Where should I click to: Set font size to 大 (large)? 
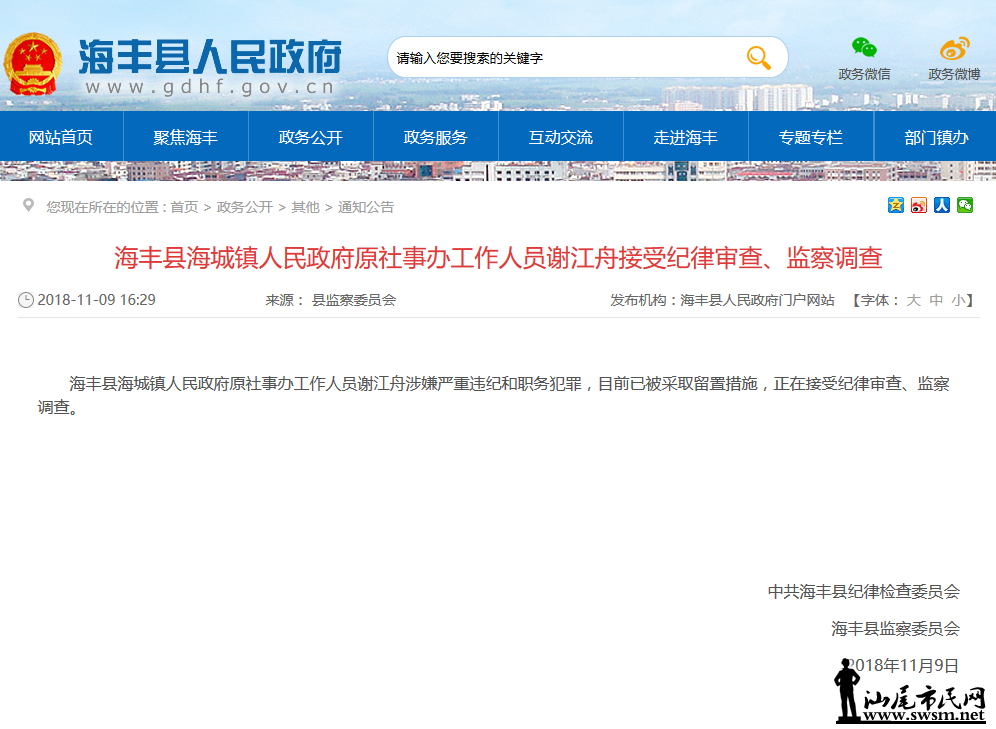point(913,300)
